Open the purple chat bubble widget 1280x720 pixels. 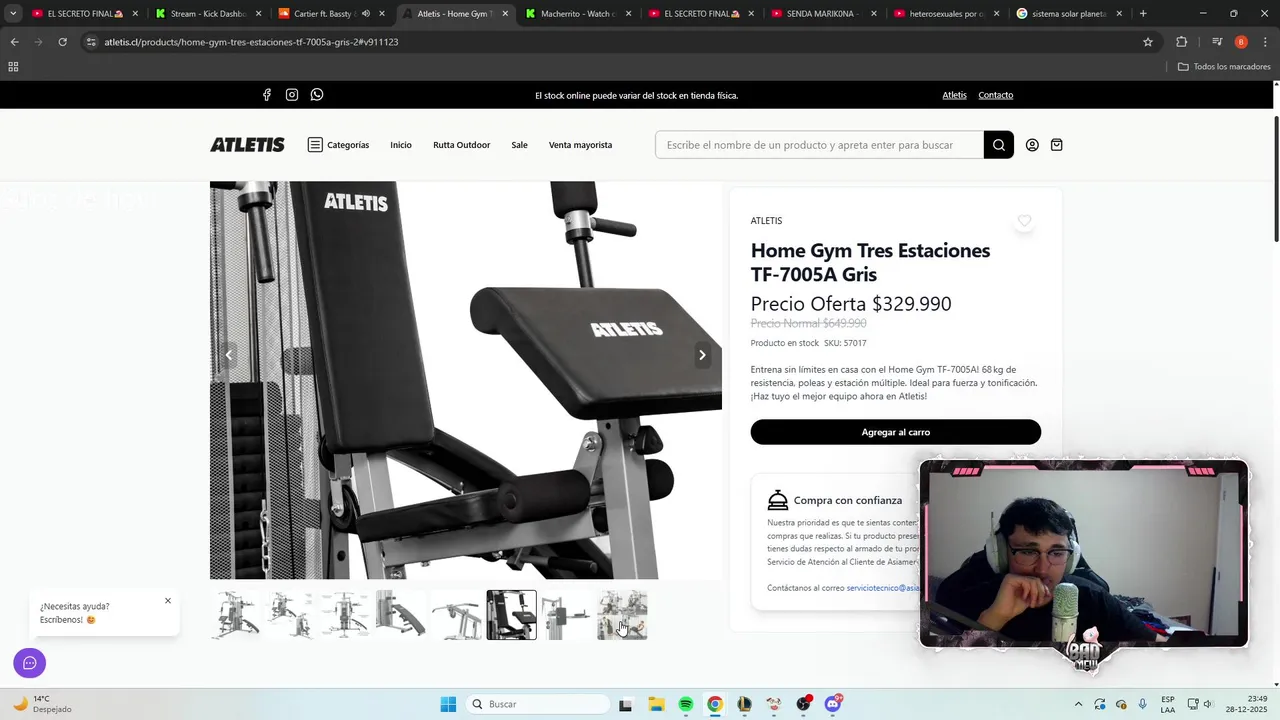30,662
